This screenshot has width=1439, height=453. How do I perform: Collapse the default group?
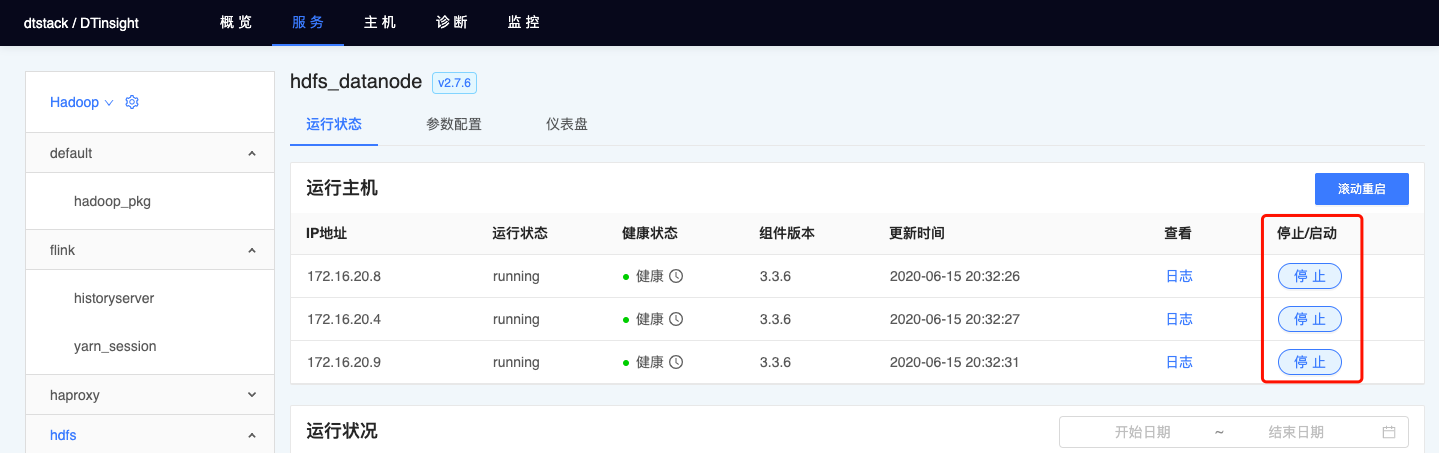(252, 154)
